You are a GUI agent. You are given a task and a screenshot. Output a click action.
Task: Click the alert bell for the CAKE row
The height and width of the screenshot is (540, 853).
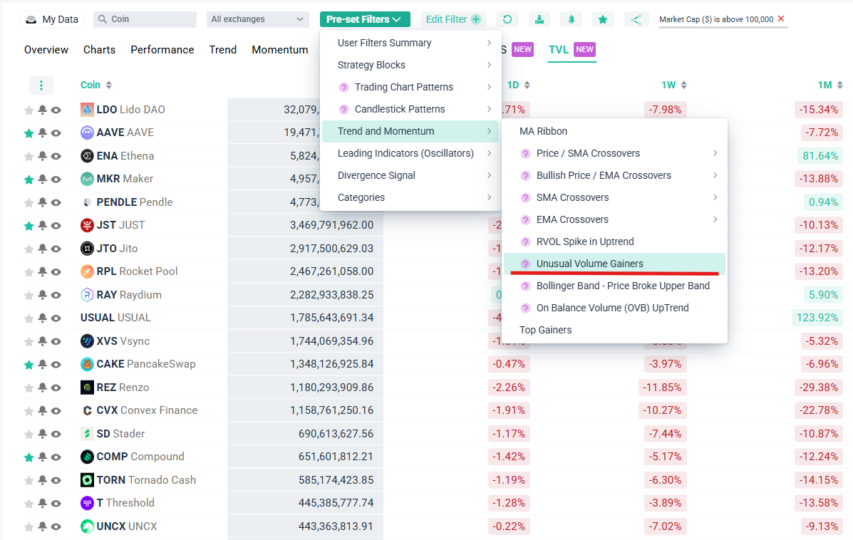point(43,365)
